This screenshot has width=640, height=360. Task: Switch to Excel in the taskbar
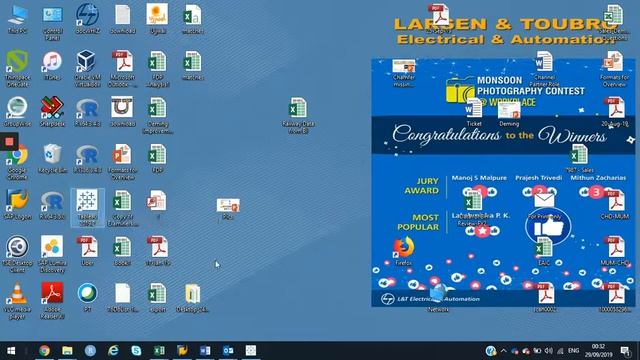(159, 351)
